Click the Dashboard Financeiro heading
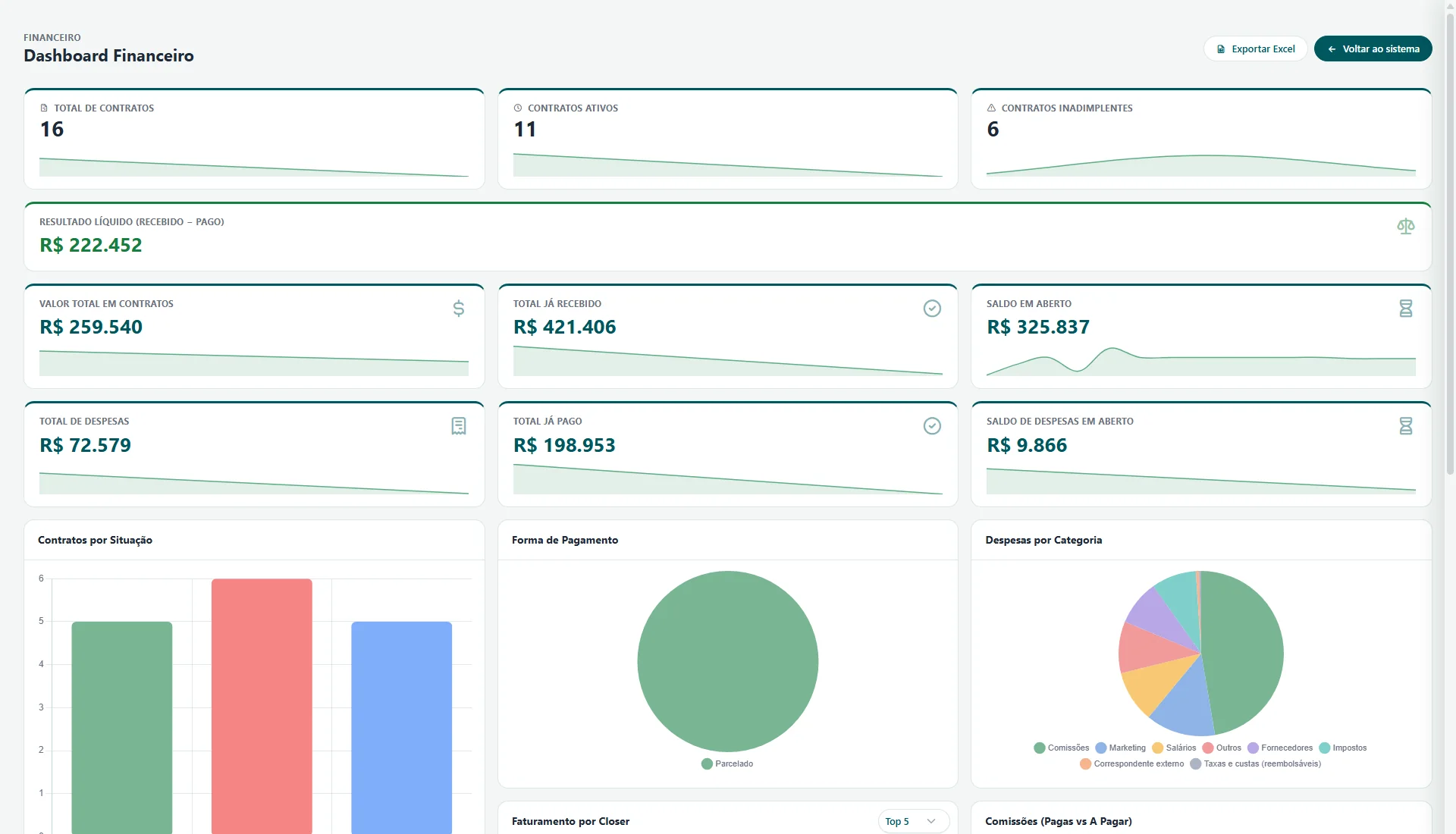Image resolution: width=1456 pixels, height=834 pixels. (108, 55)
